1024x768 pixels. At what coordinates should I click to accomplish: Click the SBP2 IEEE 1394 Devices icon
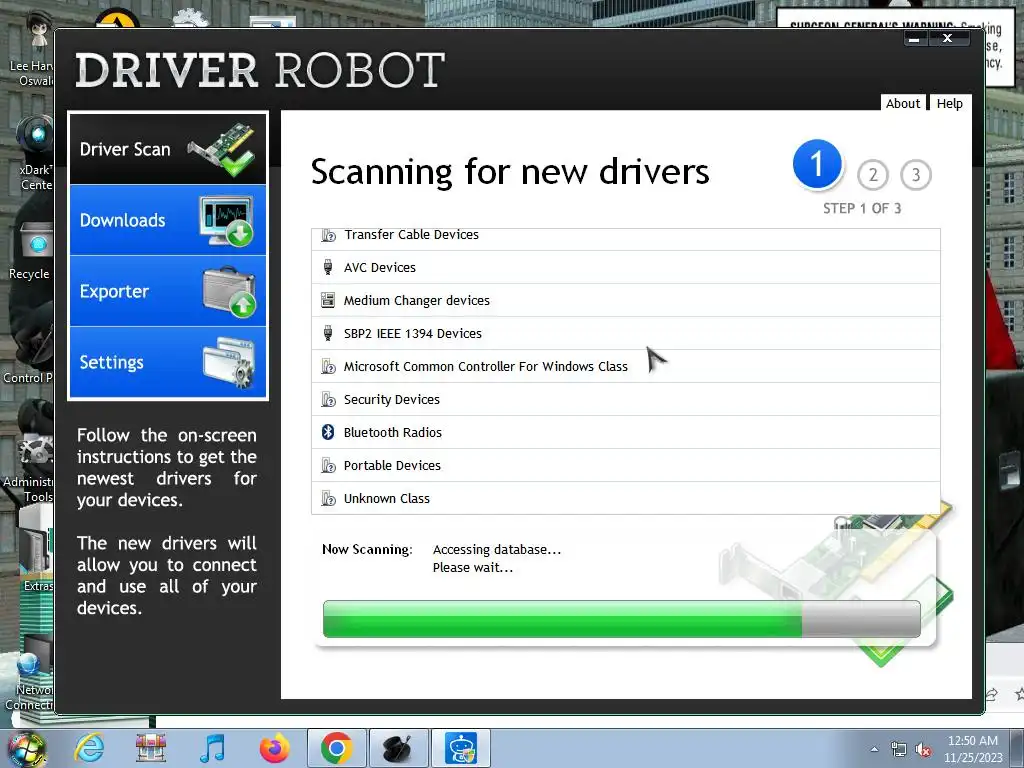[x=328, y=333]
